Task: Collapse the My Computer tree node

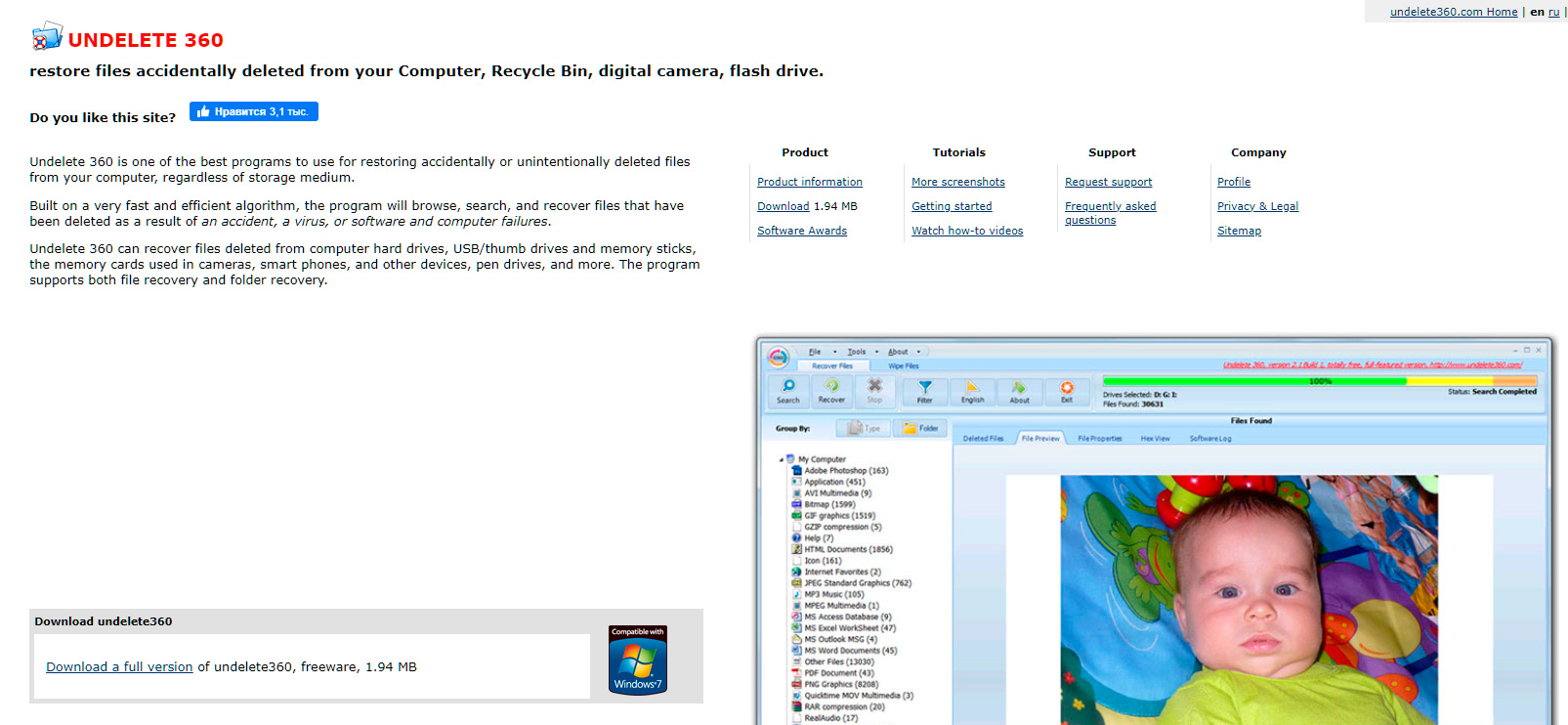Action: click(782, 459)
